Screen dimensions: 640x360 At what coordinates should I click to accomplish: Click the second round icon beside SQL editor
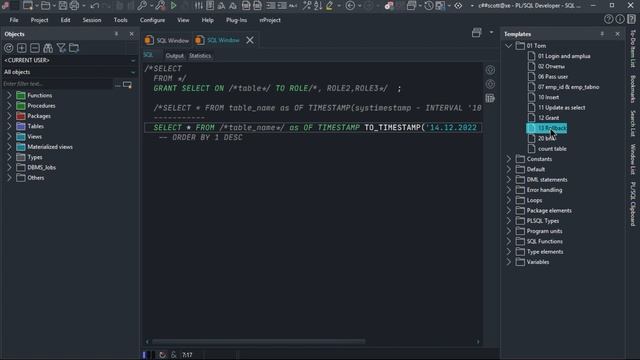click(x=490, y=84)
